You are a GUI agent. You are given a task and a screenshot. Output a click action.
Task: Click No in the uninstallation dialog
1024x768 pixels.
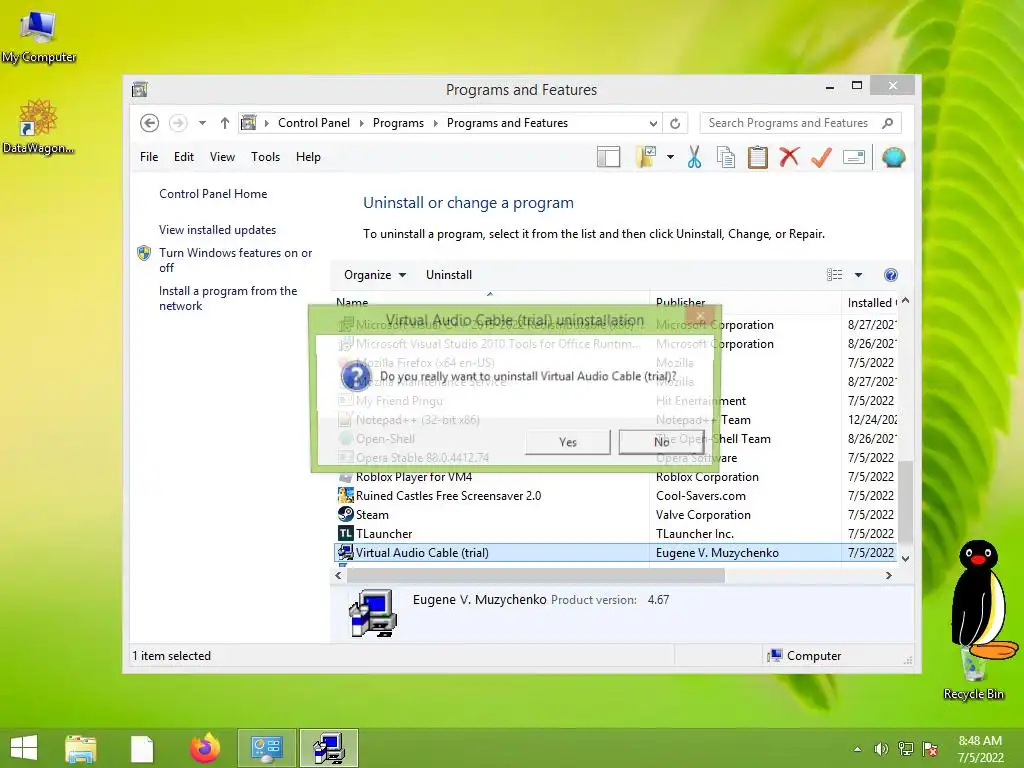(x=662, y=442)
